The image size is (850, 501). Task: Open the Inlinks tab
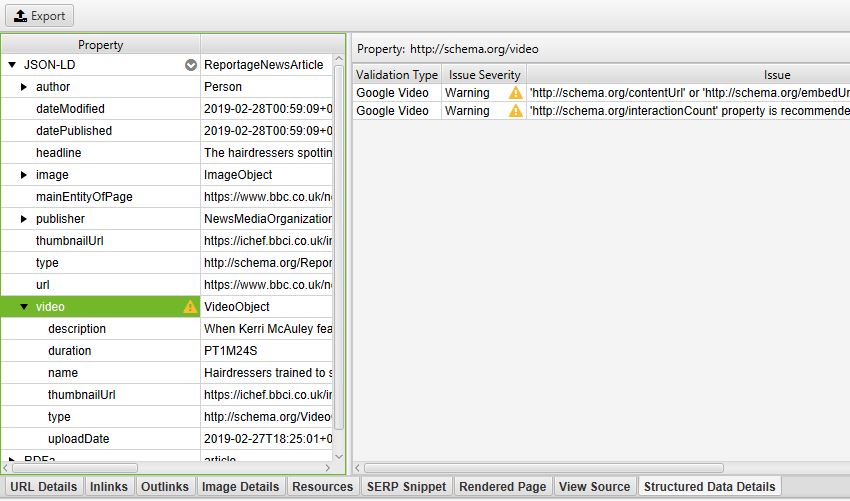[108, 487]
